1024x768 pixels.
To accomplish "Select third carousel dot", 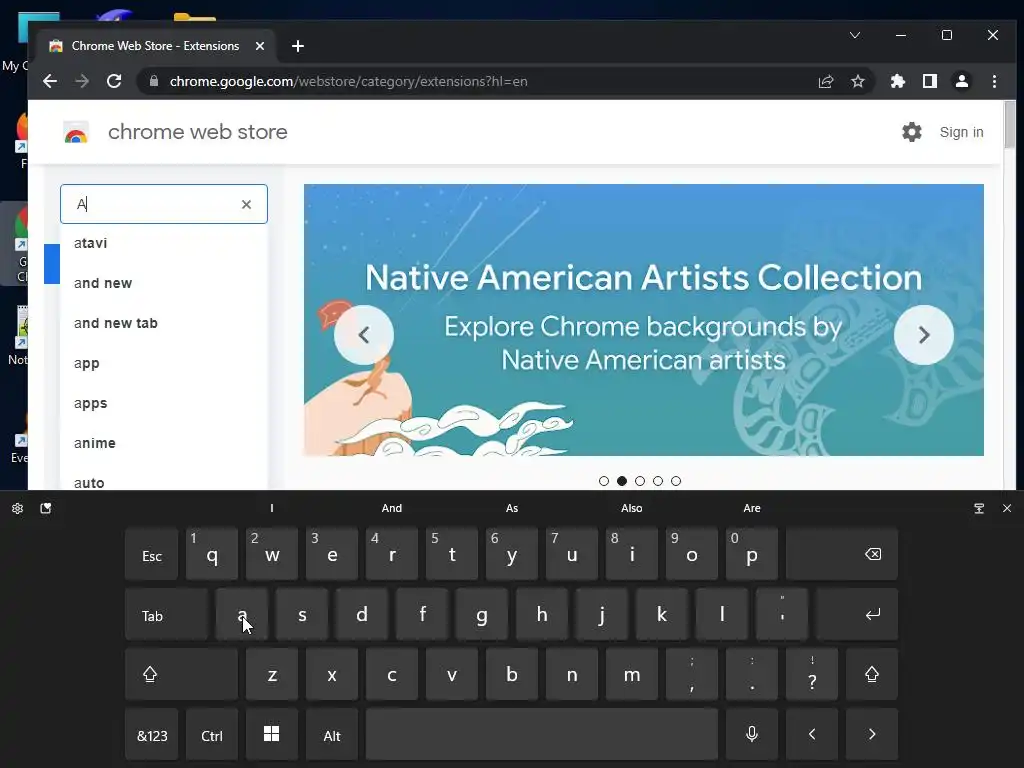I will (x=640, y=481).
